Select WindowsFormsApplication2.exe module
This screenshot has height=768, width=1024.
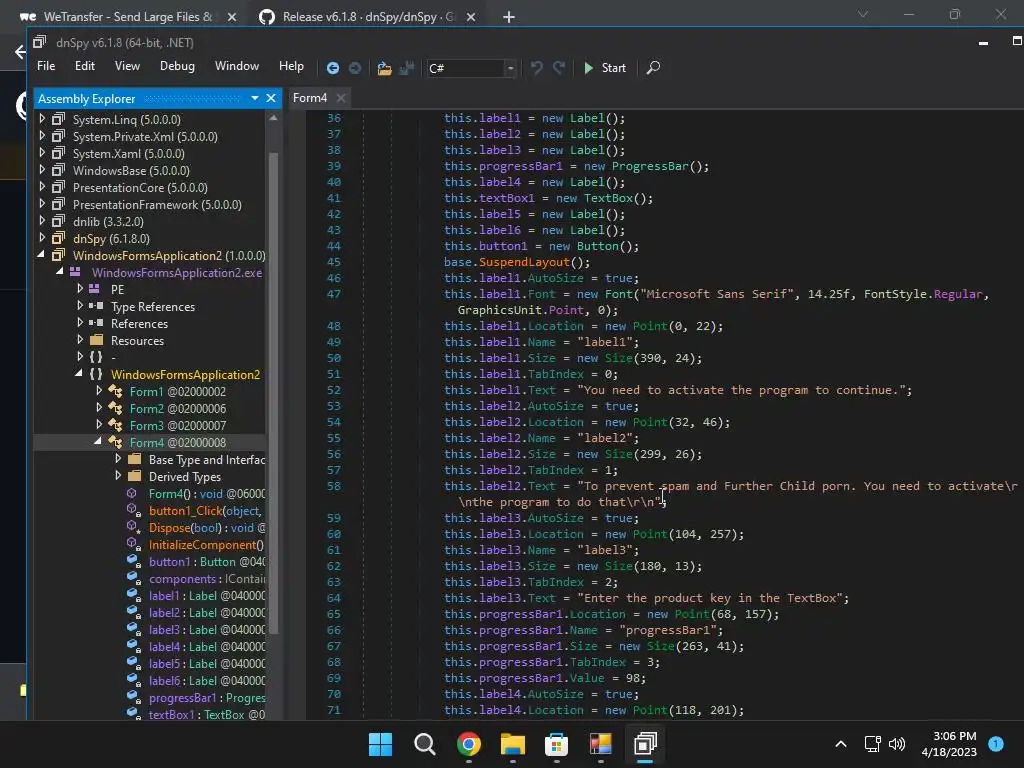click(177, 272)
